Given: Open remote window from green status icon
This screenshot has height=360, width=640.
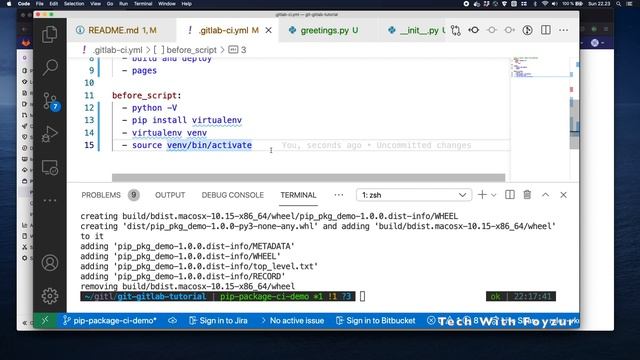Looking at the screenshot, I should click(x=45, y=321).
